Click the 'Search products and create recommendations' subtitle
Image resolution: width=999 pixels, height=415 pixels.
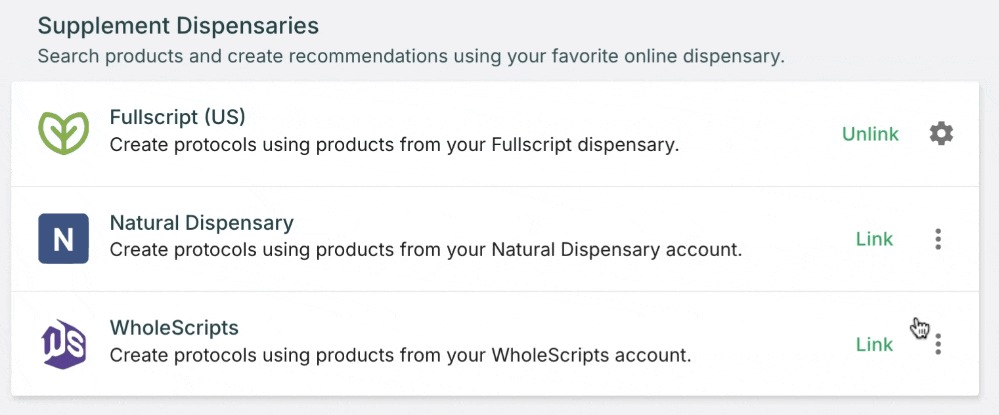click(x=410, y=56)
